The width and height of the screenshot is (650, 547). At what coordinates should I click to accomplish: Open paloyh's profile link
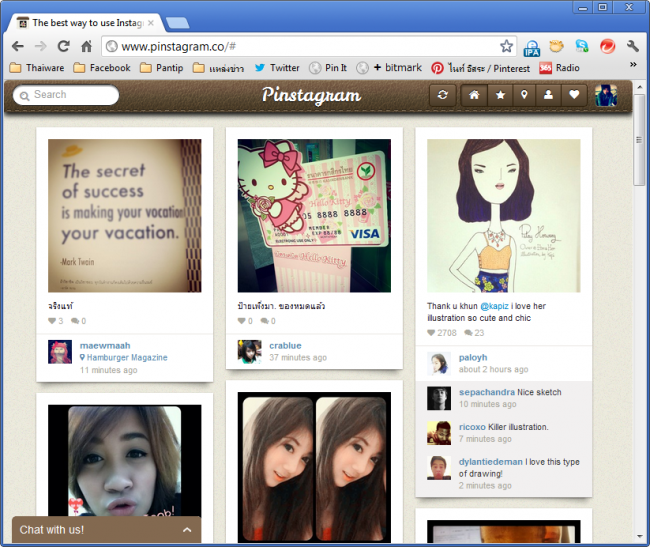473,358
